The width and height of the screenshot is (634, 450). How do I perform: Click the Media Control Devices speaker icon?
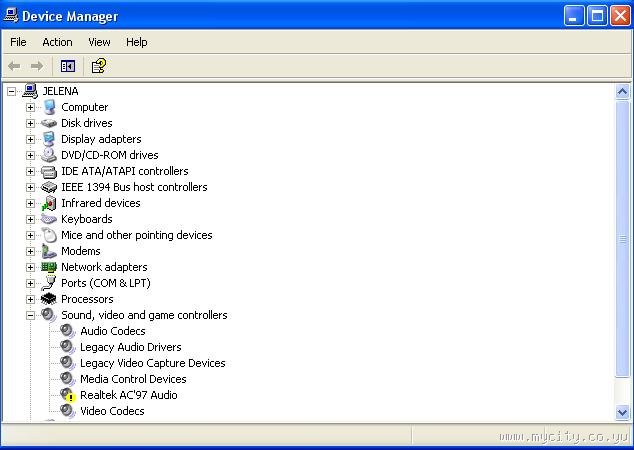pos(68,379)
